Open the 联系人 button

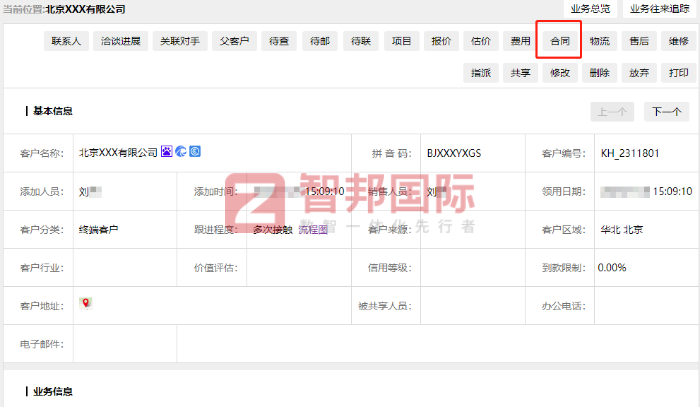coord(66,41)
